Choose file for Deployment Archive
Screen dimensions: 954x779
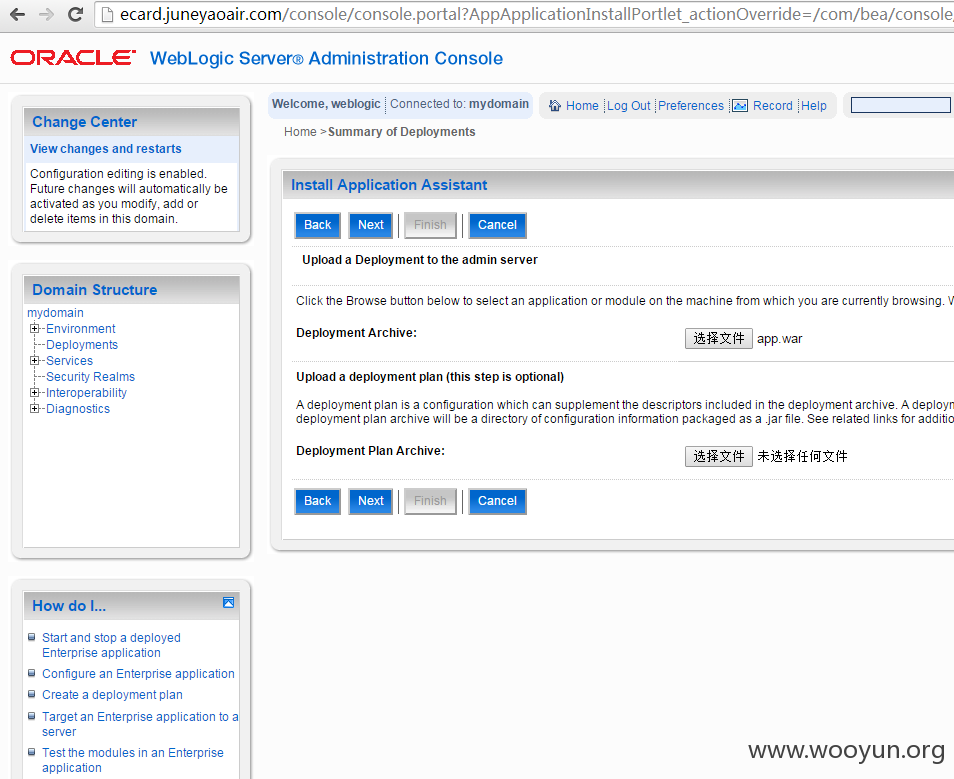point(719,338)
